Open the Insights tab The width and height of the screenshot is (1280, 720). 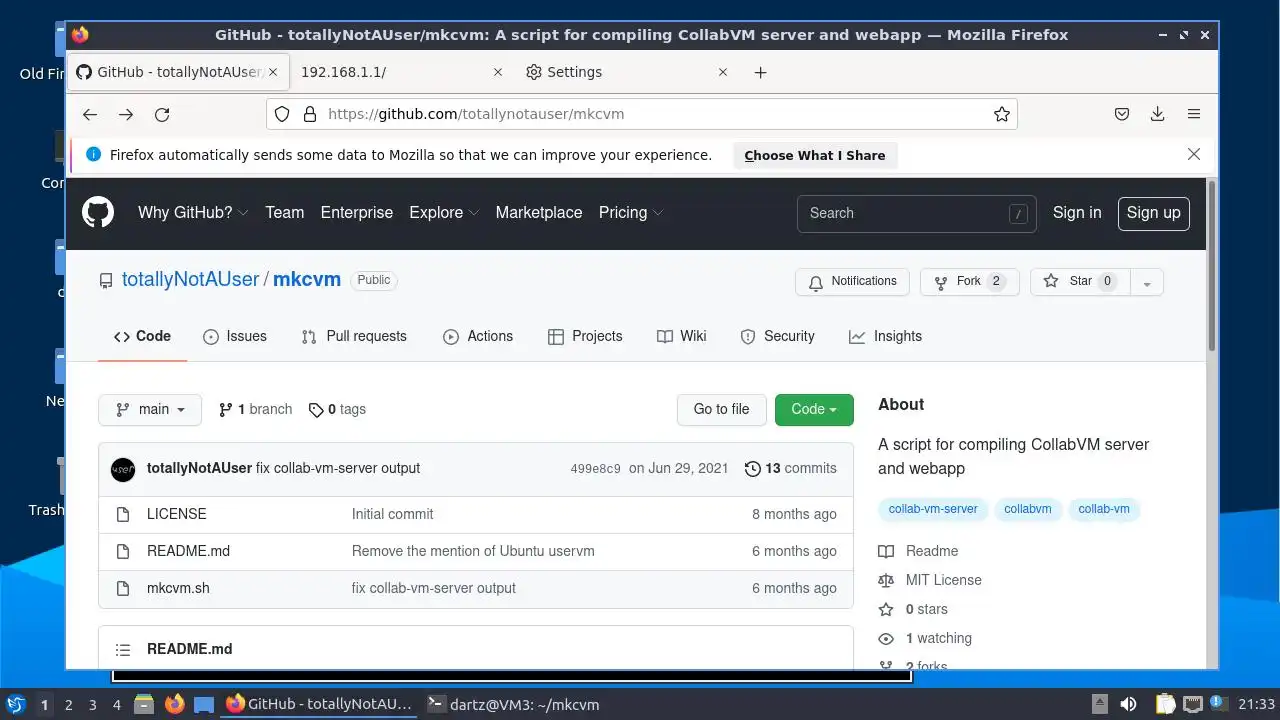pos(885,336)
